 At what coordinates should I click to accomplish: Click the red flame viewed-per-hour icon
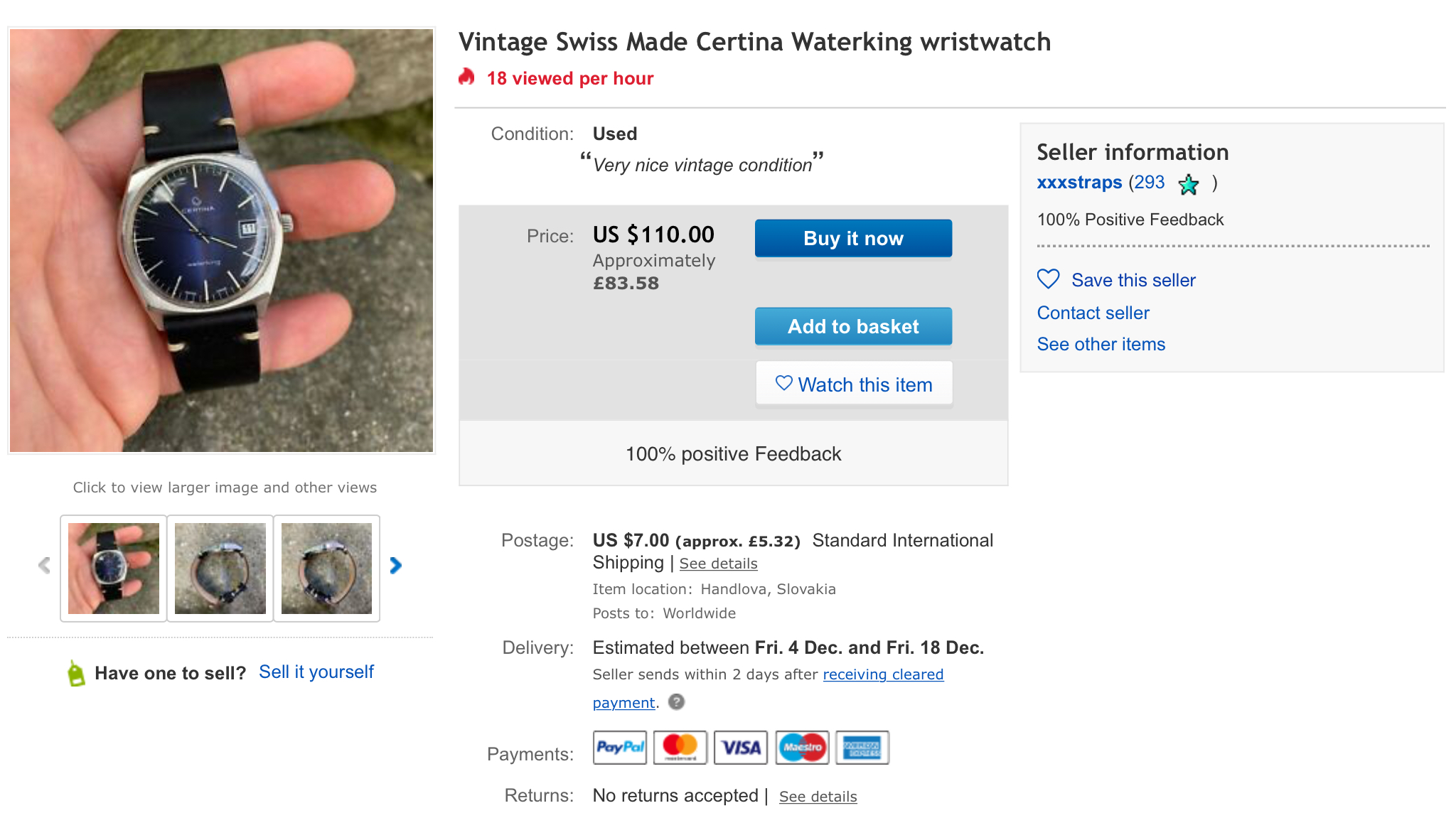click(467, 77)
